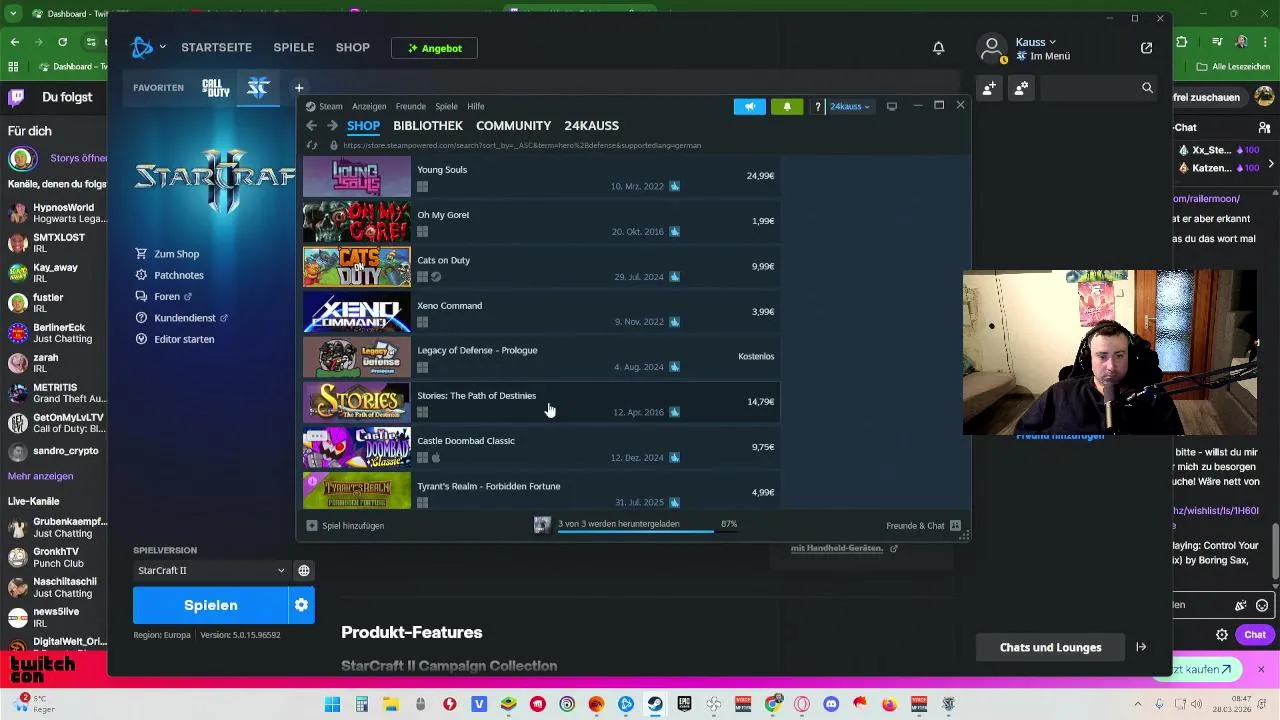The width and height of the screenshot is (1280, 720).
Task: Open the Steam menu in menu bar
Action: click(x=324, y=106)
